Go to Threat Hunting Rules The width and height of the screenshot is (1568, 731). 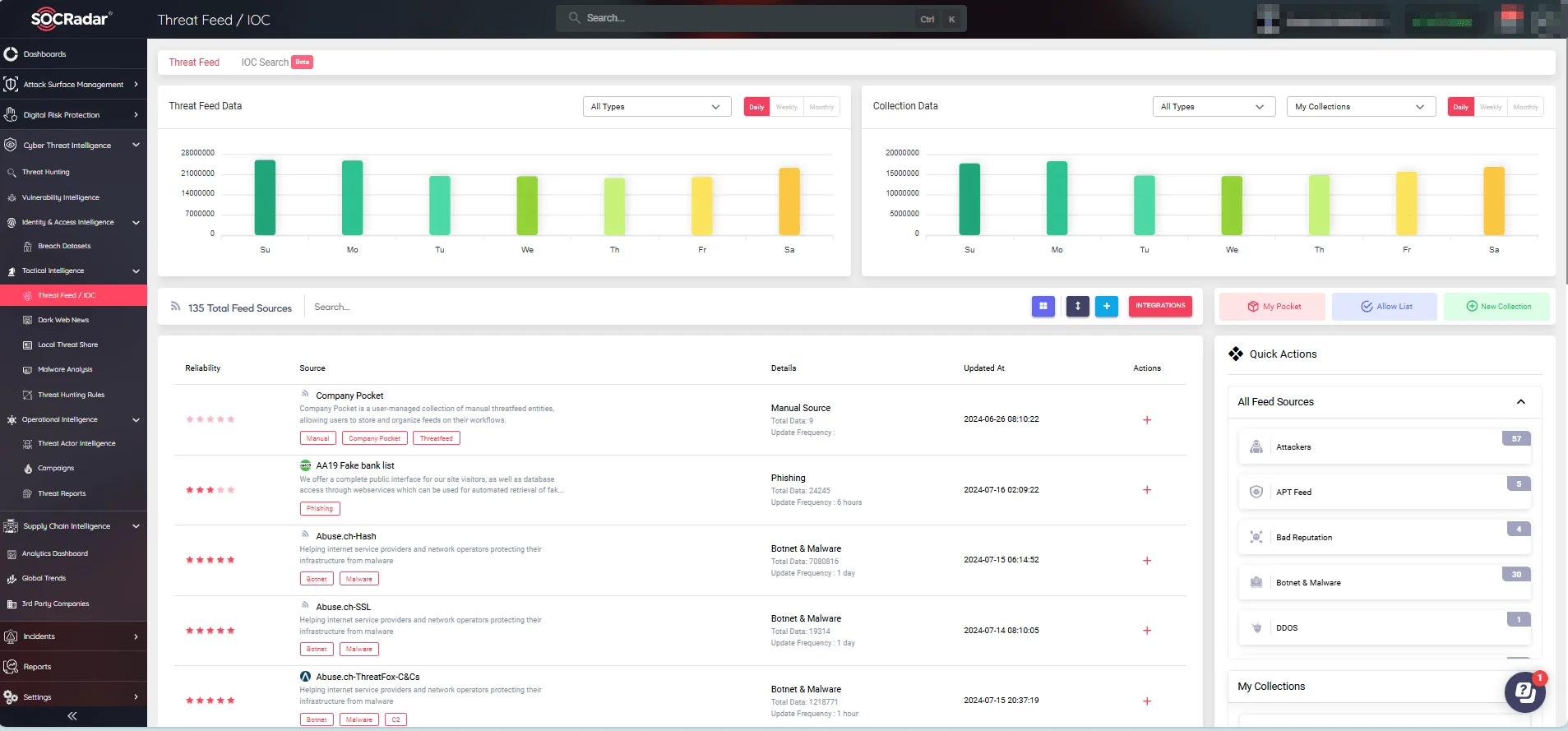[x=71, y=395]
